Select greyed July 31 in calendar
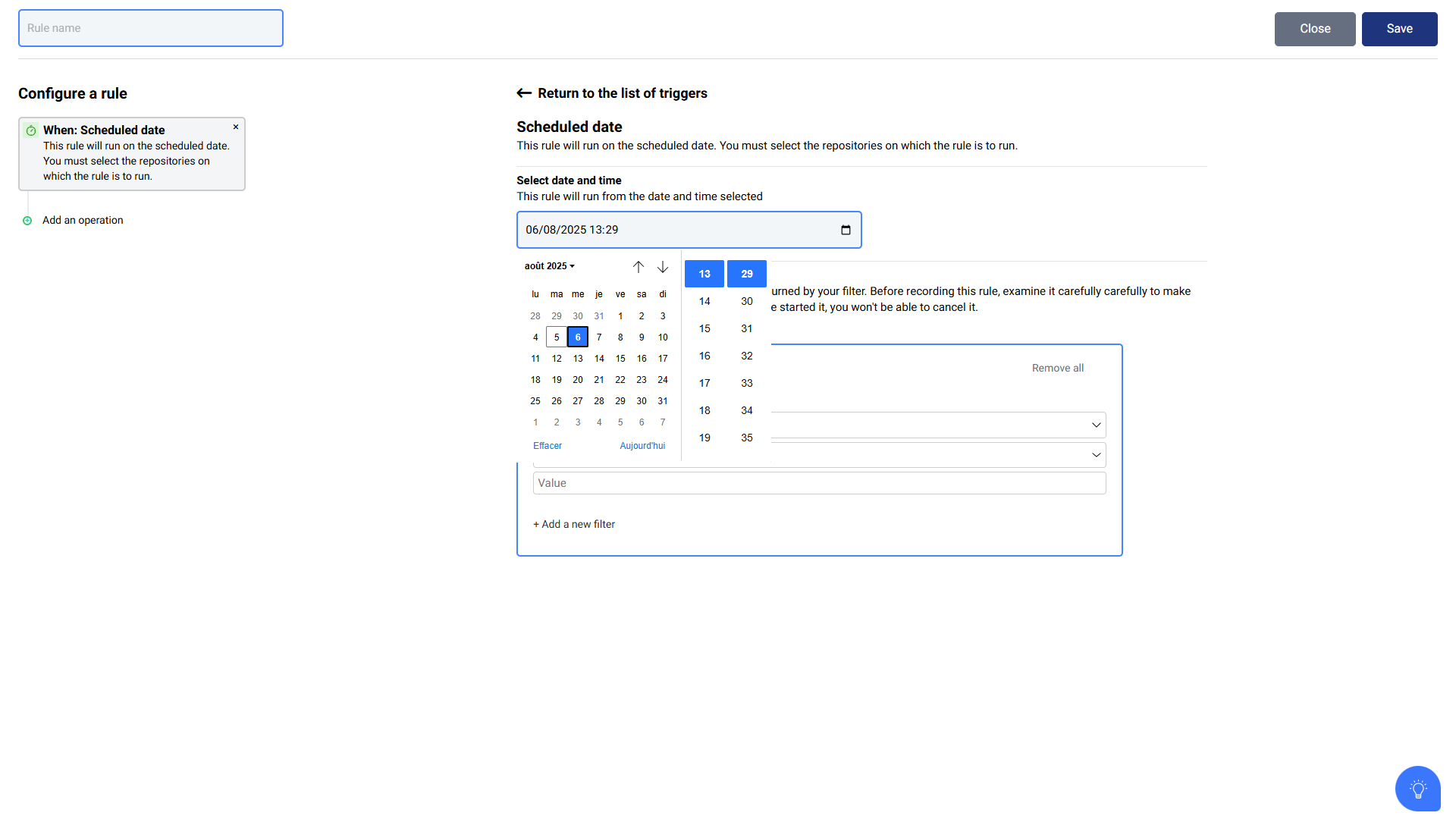This screenshot has height=819, width=1456. (599, 316)
